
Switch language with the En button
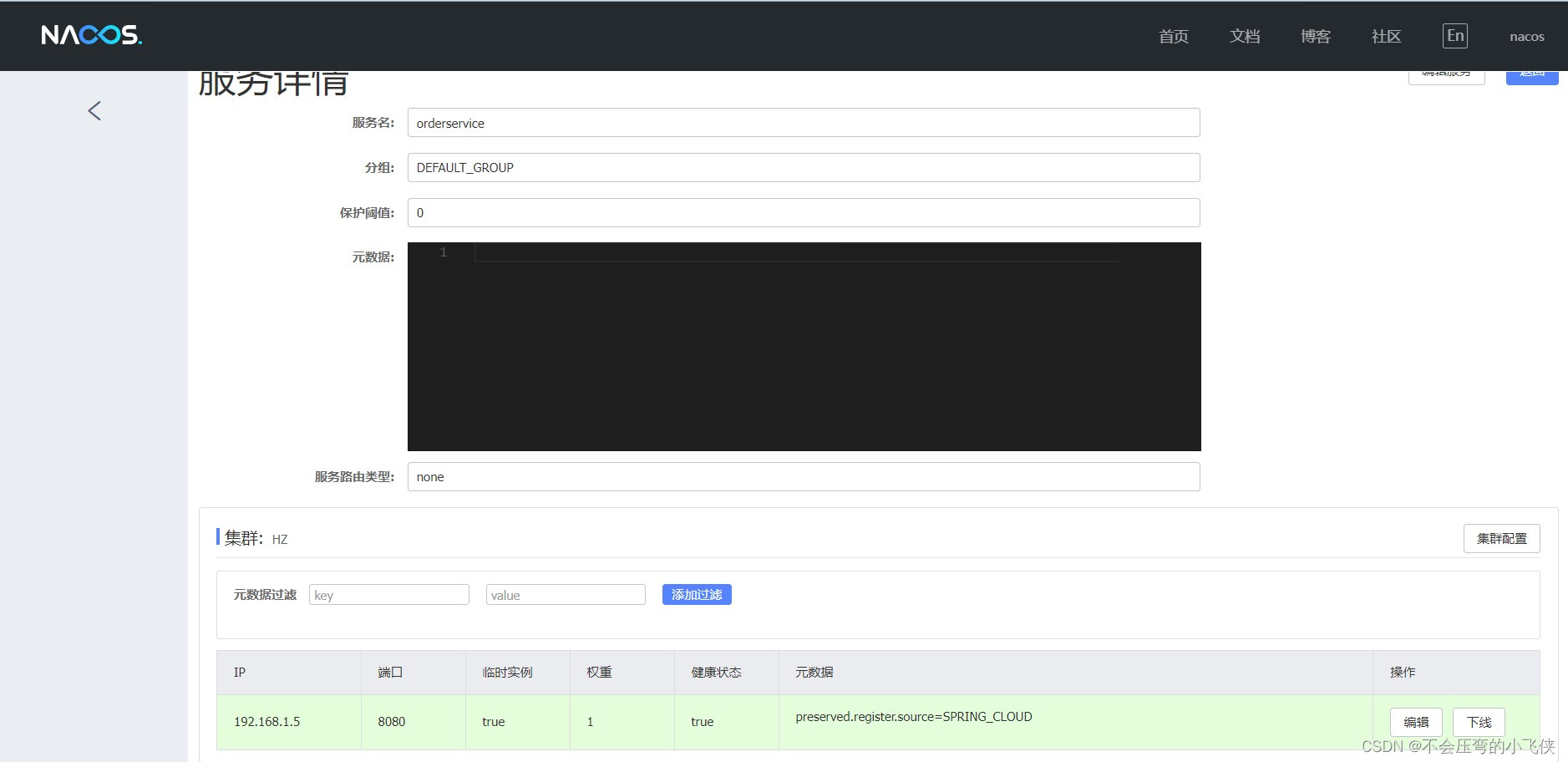point(1455,35)
